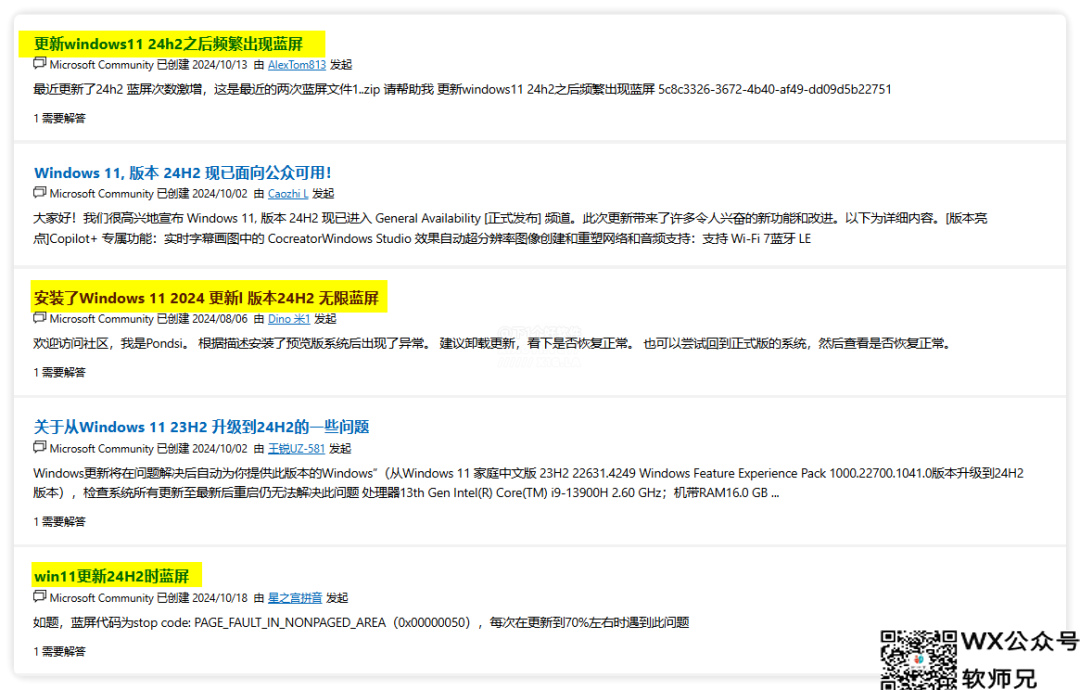Open author profile AlexTom813

[x=297, y=65]
